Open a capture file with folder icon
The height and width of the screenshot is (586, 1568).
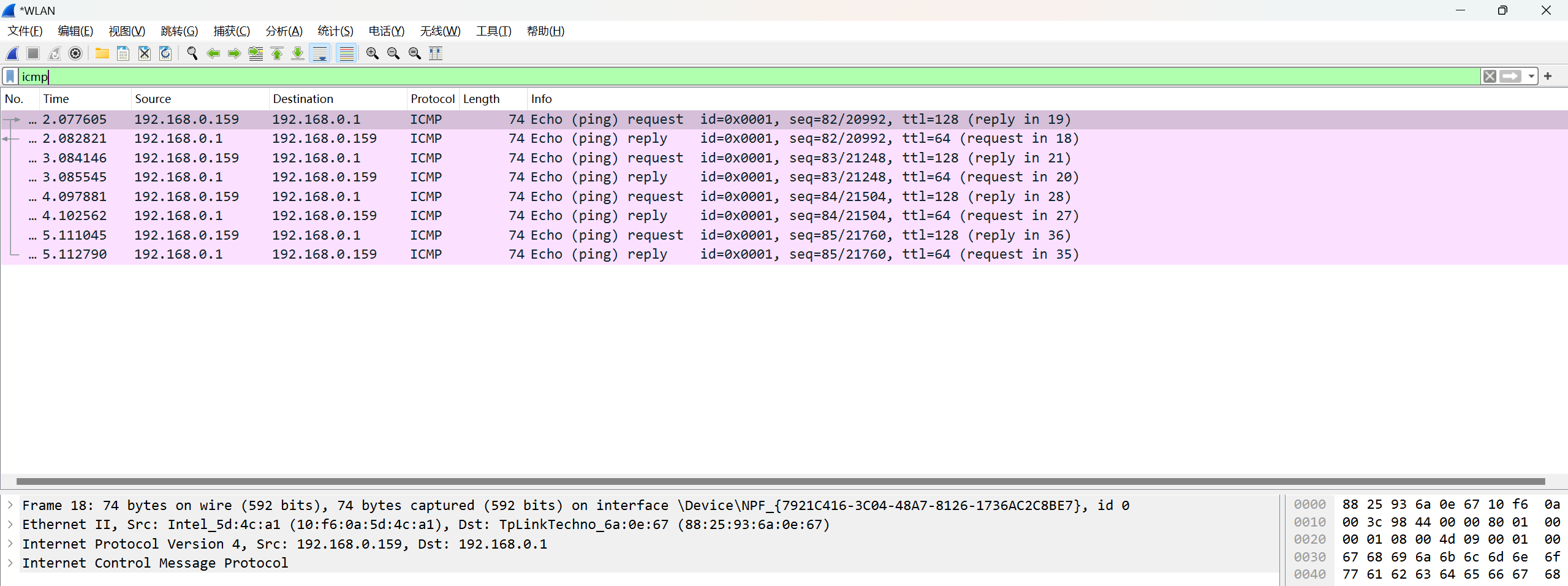click(x=102, y=53)
